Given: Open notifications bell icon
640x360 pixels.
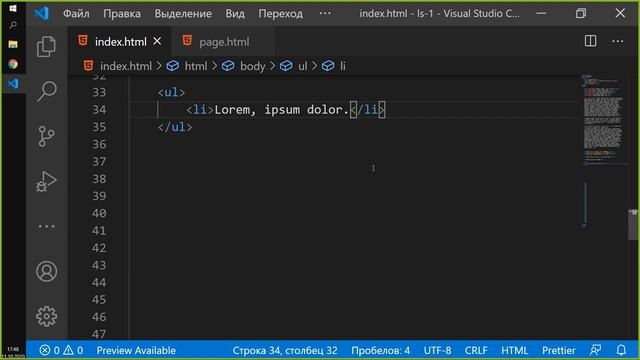Looking at the screenshot, I should [x=621, y=350].
